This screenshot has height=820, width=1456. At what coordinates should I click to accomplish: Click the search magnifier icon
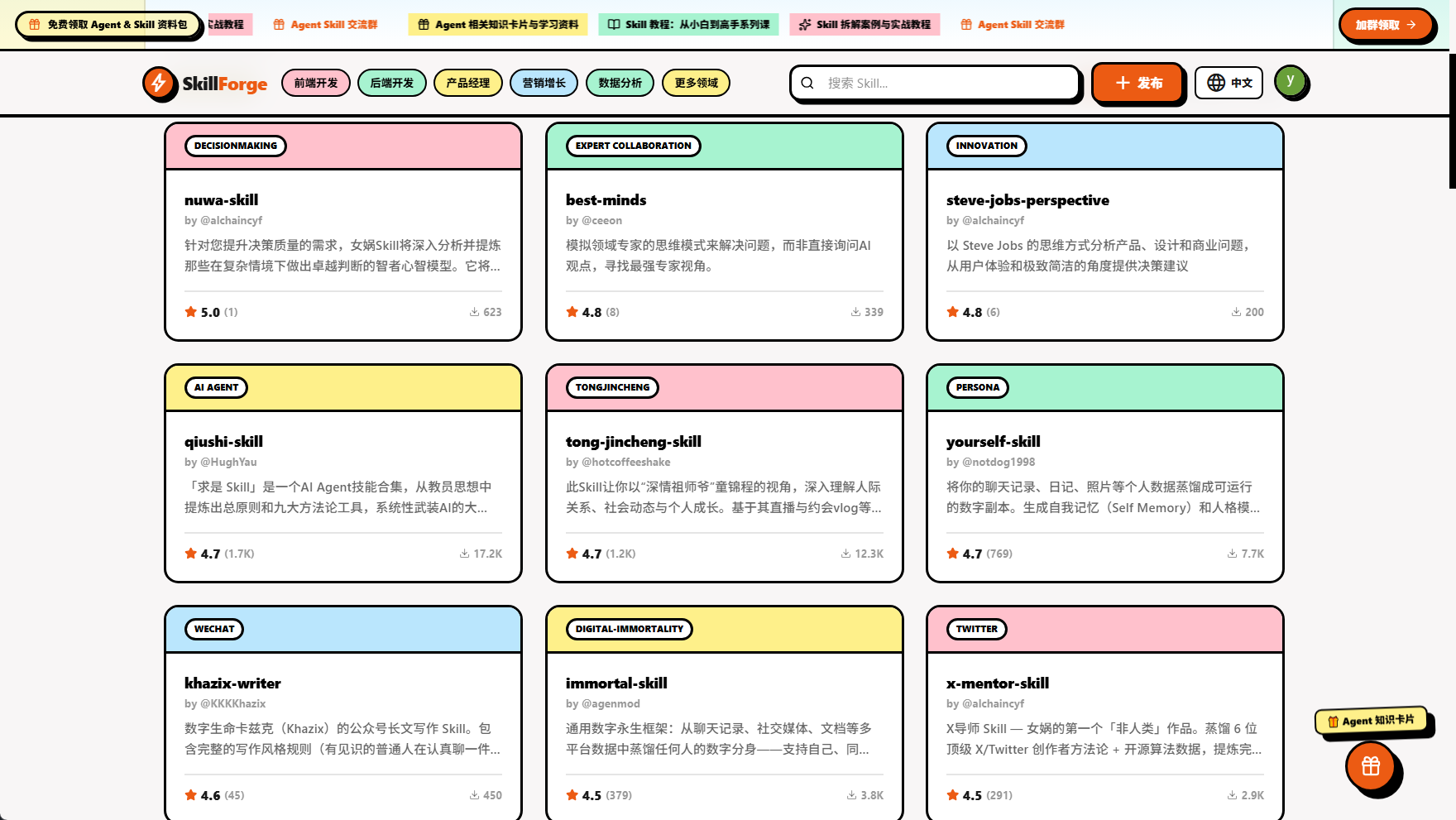(x=807, y=83)
